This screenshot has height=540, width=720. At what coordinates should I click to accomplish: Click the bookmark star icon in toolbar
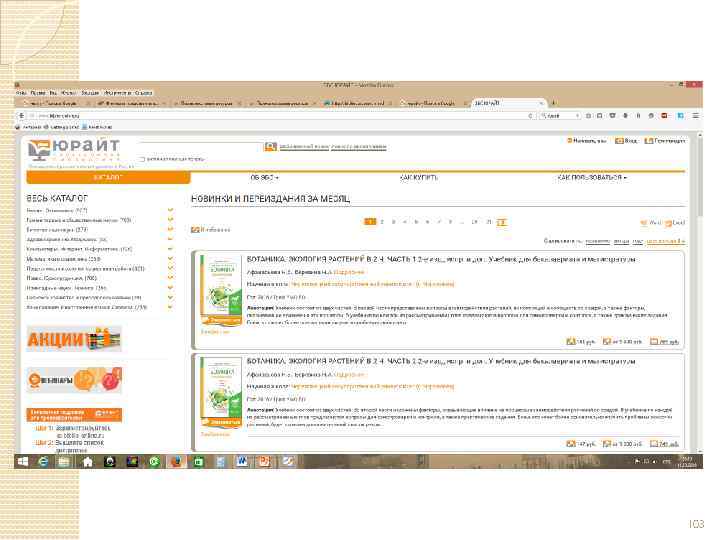point(589,116)
